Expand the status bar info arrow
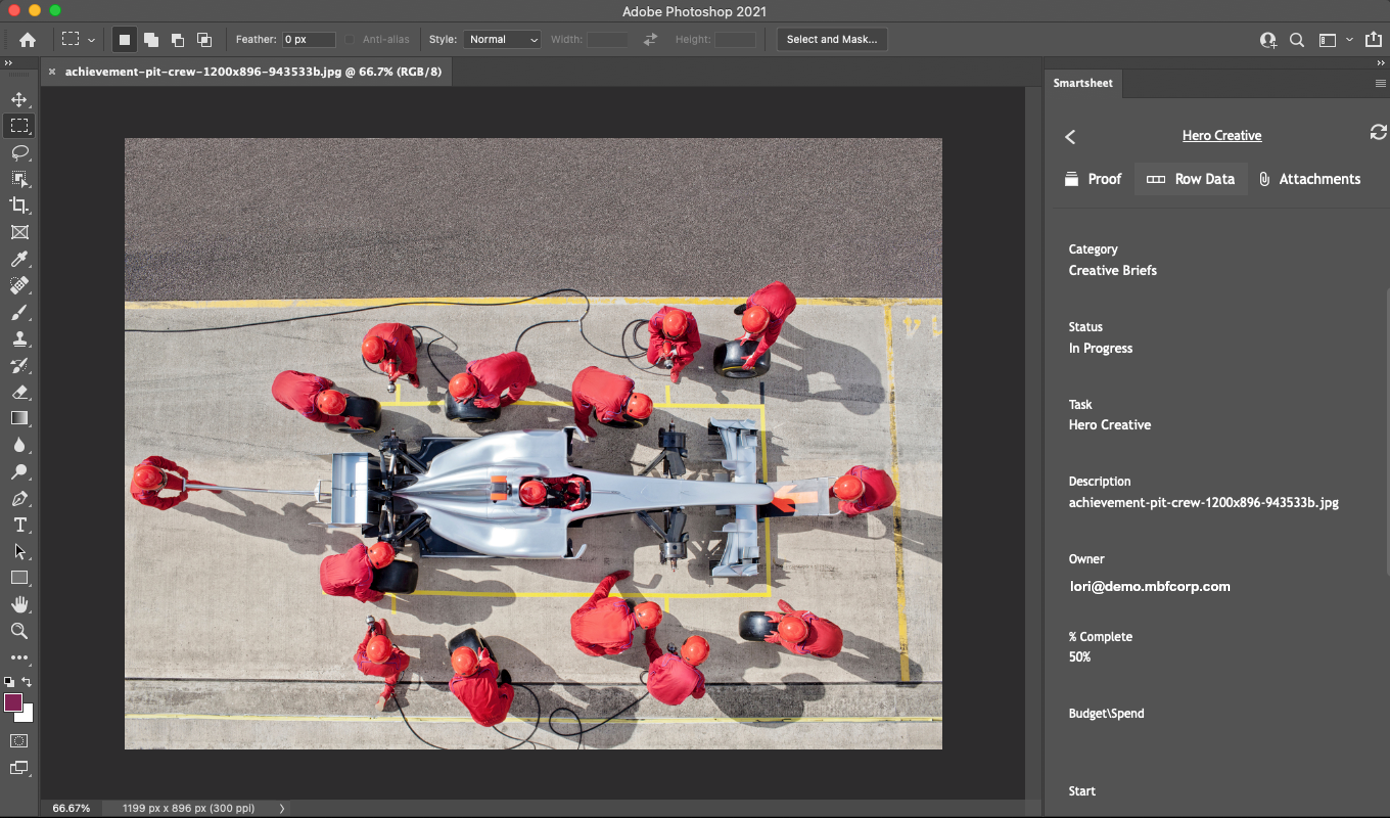This screenshot has height=818, width=1392. pos(281,808)
